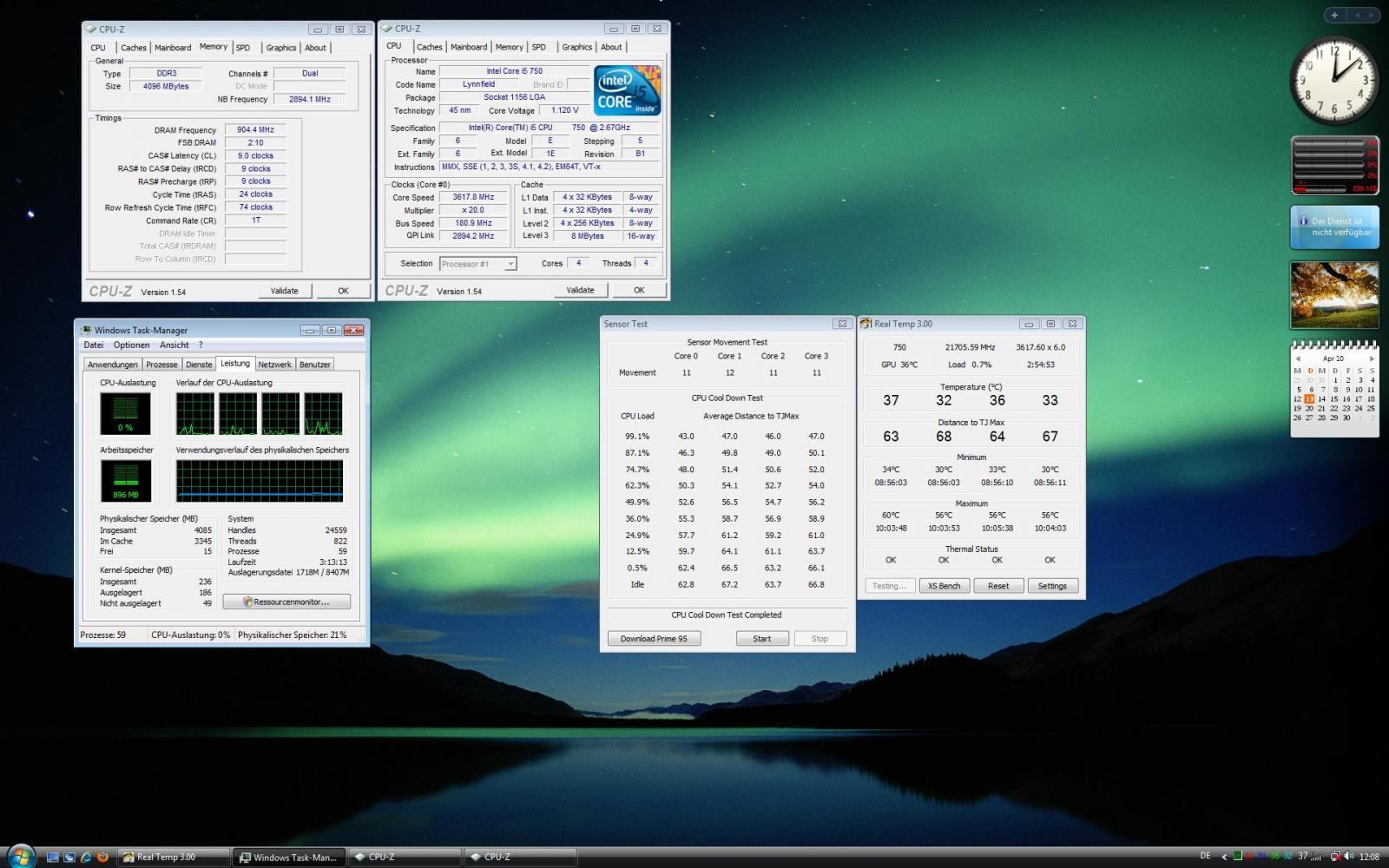Expand hidden tray icons chevron
The height and width of the screenshot is (868, 1389).
coord(1224,857)
